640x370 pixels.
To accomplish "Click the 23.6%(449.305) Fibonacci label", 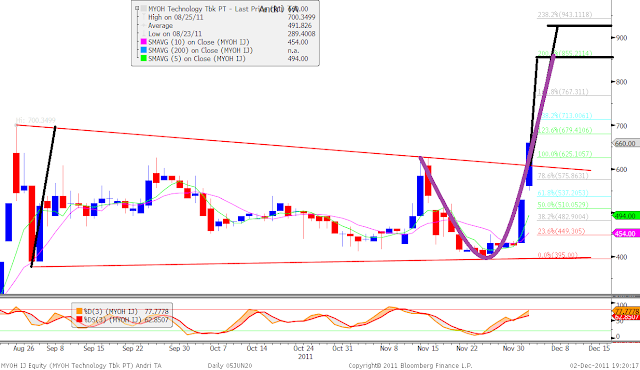I will [x=561, y=231].
